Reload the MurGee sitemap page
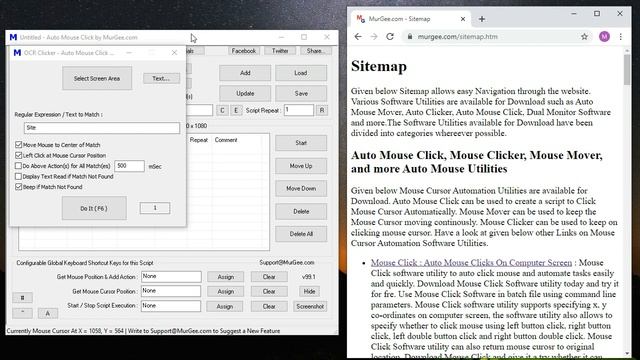 click(x=390, y=37)
